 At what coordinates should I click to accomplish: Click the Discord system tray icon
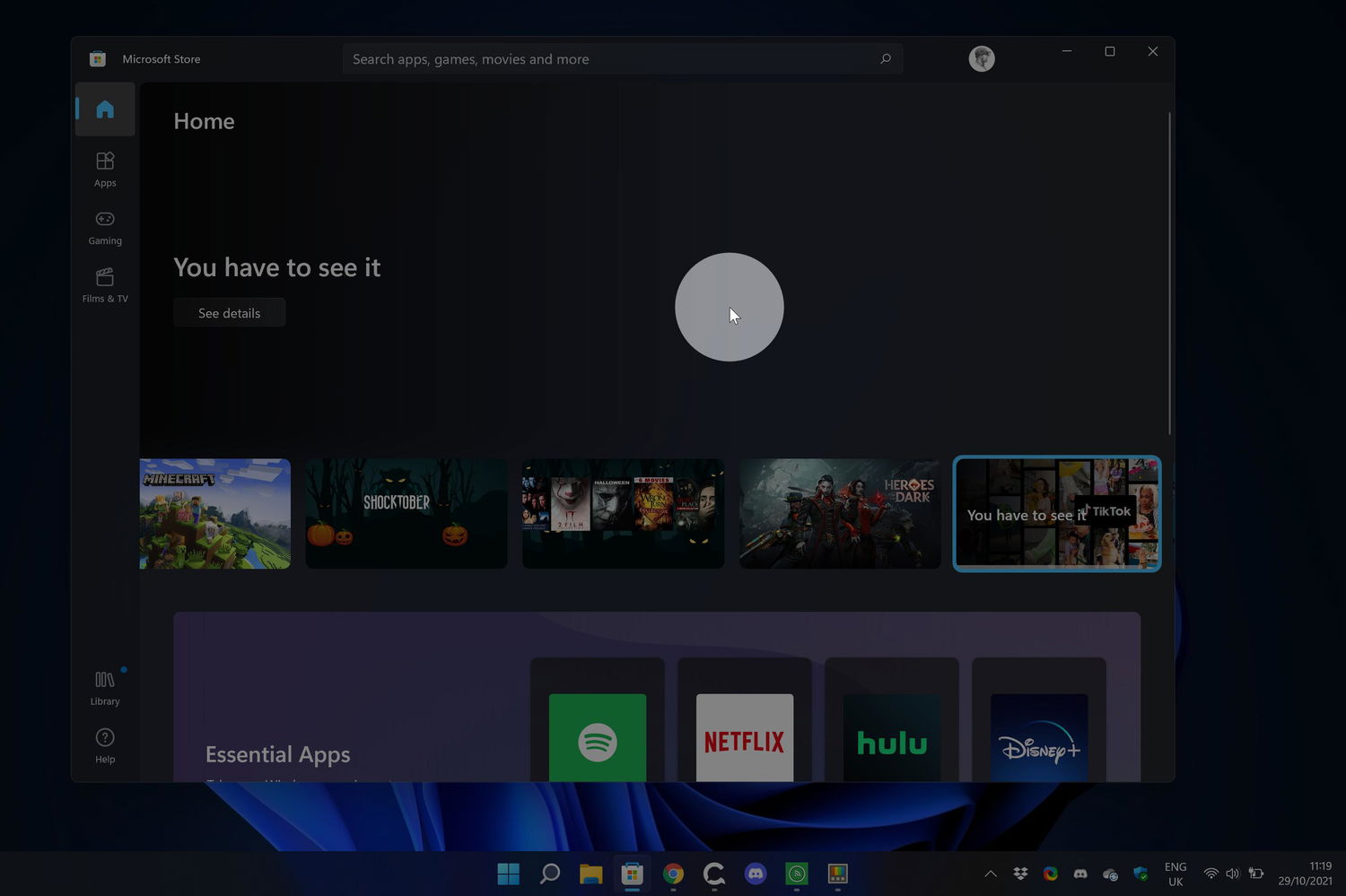(1080, 874)
